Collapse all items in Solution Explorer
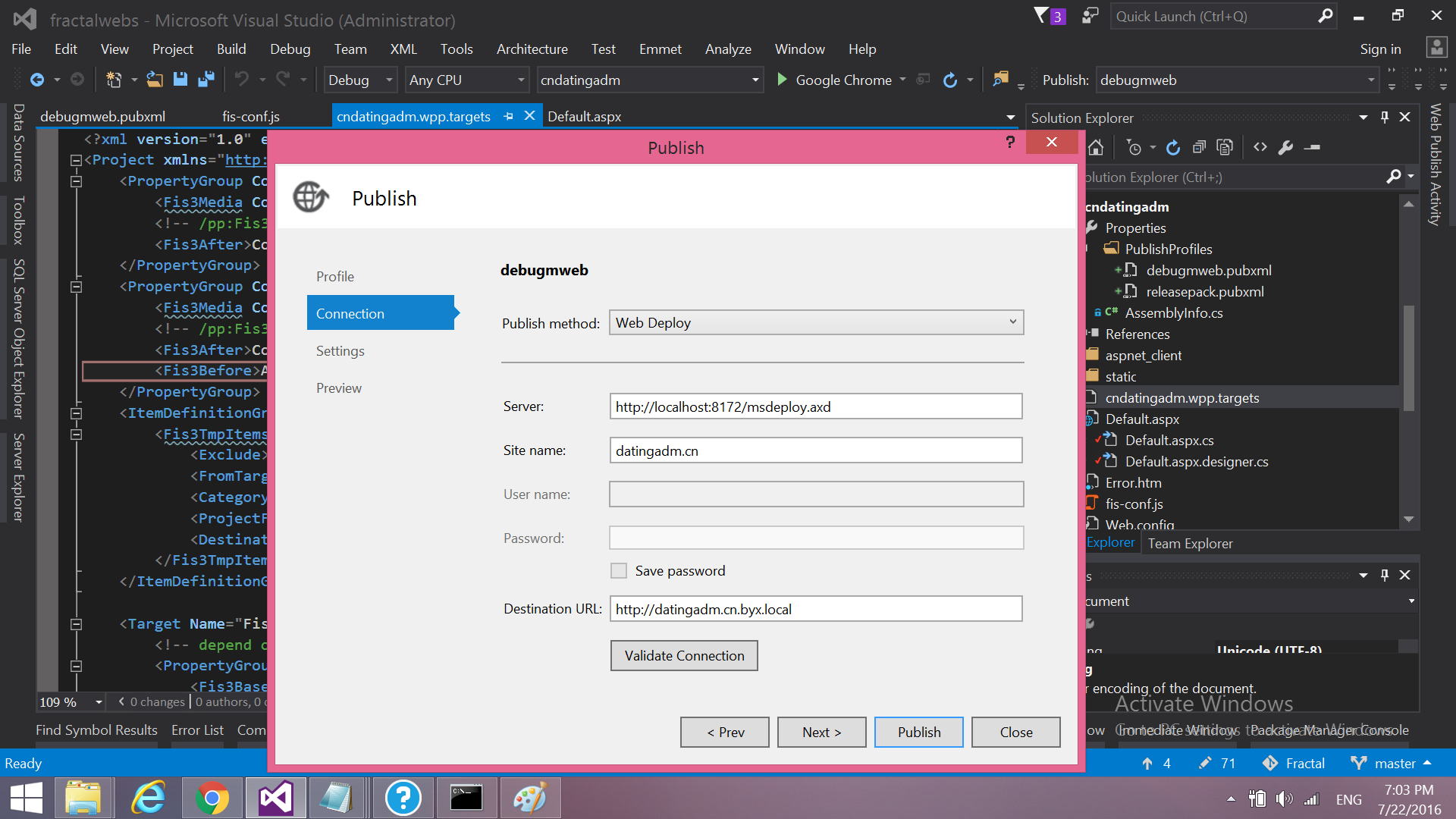 click(1199, 148)
